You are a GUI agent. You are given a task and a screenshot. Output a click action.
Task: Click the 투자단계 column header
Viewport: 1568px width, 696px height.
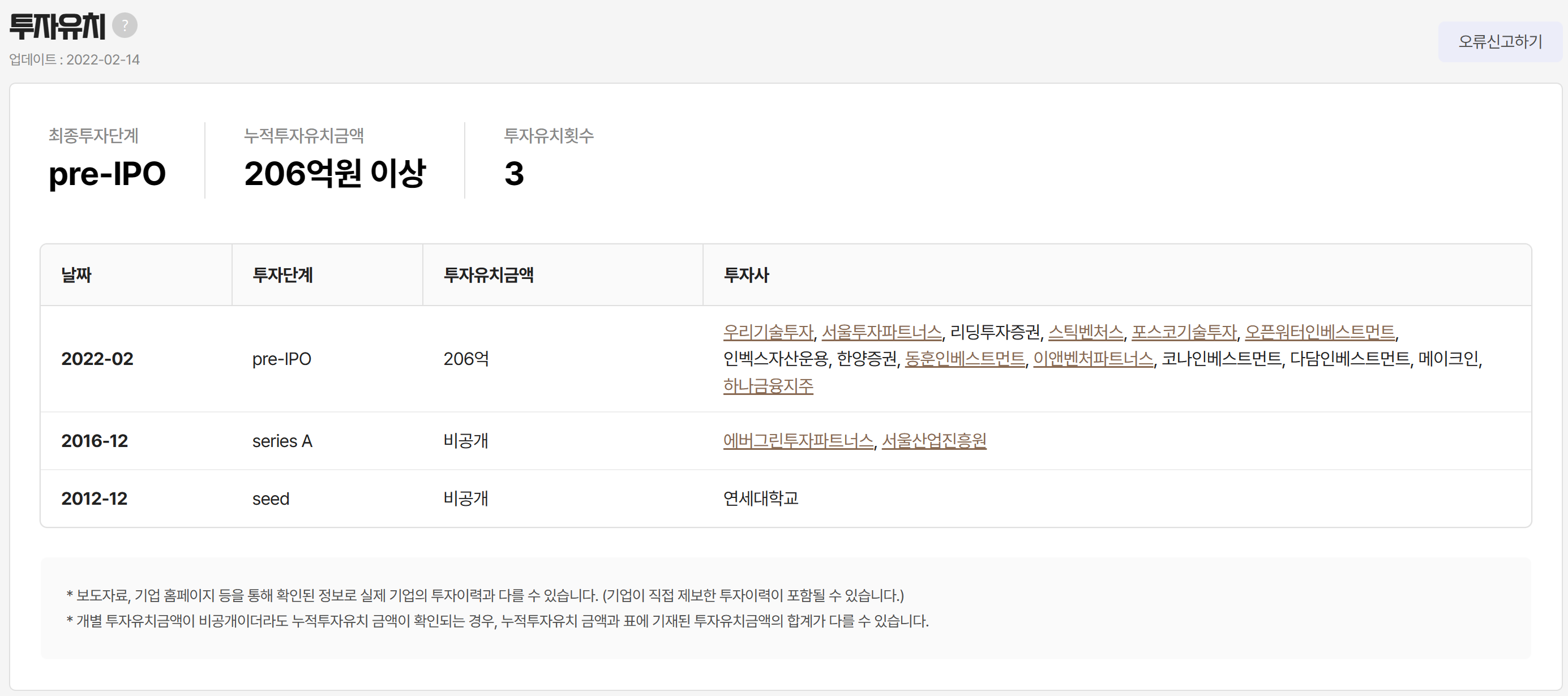tap(282, 275)
